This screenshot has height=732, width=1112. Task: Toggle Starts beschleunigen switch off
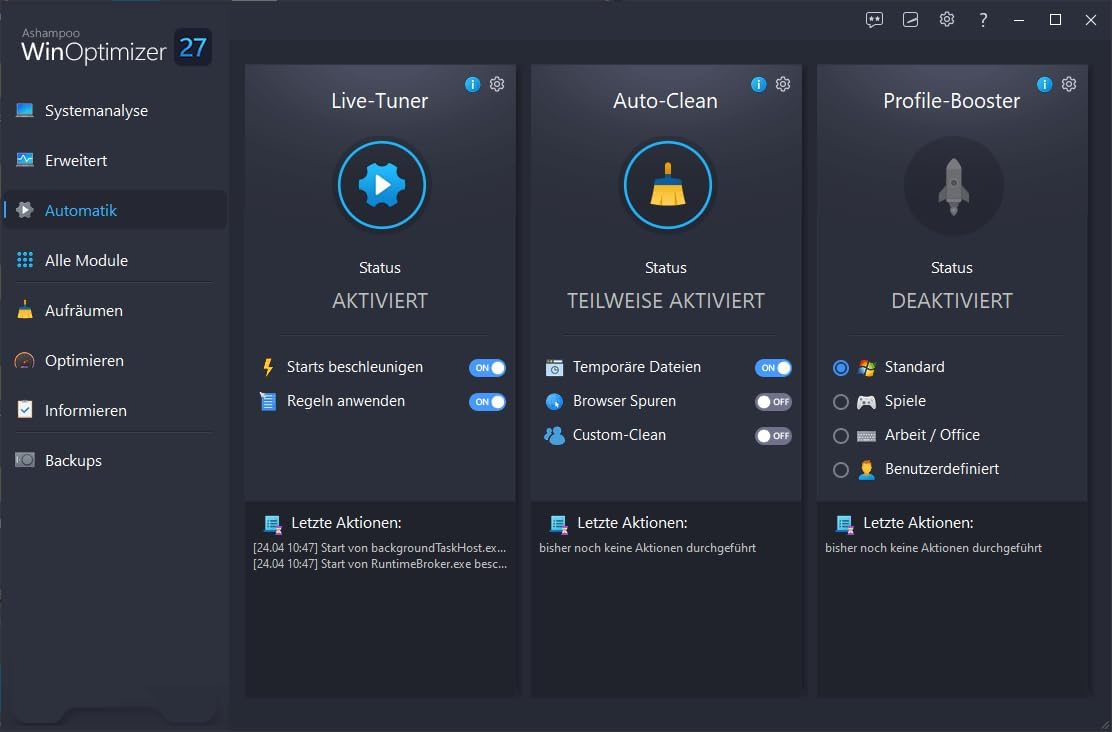487,367
